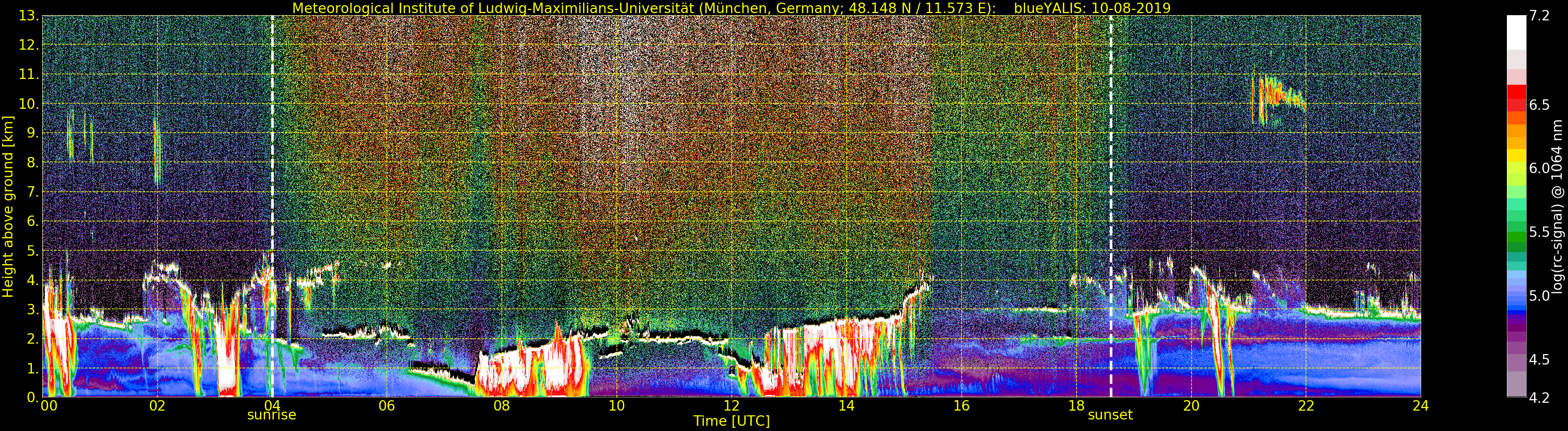Click the 'Height above ground [km]' axis label

point(8,207)
